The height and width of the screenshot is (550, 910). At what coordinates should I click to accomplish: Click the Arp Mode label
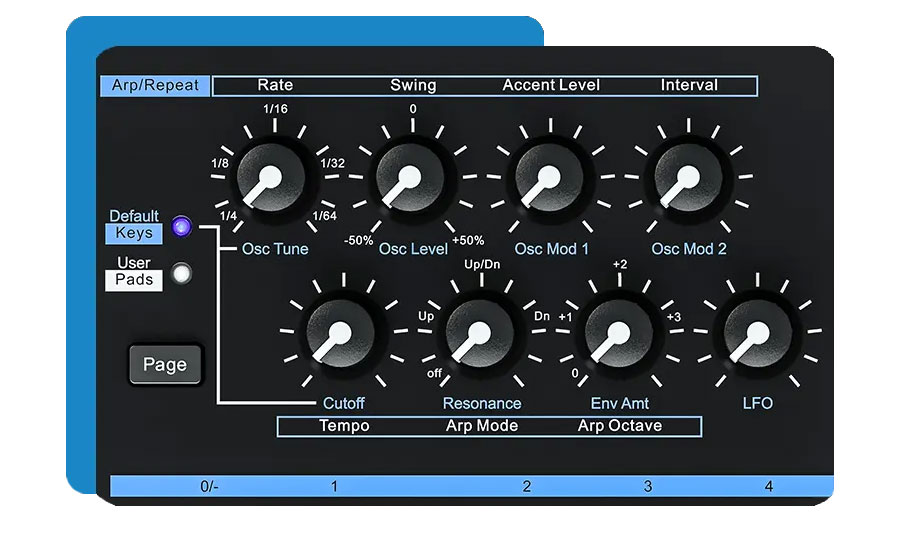[482, 426]
